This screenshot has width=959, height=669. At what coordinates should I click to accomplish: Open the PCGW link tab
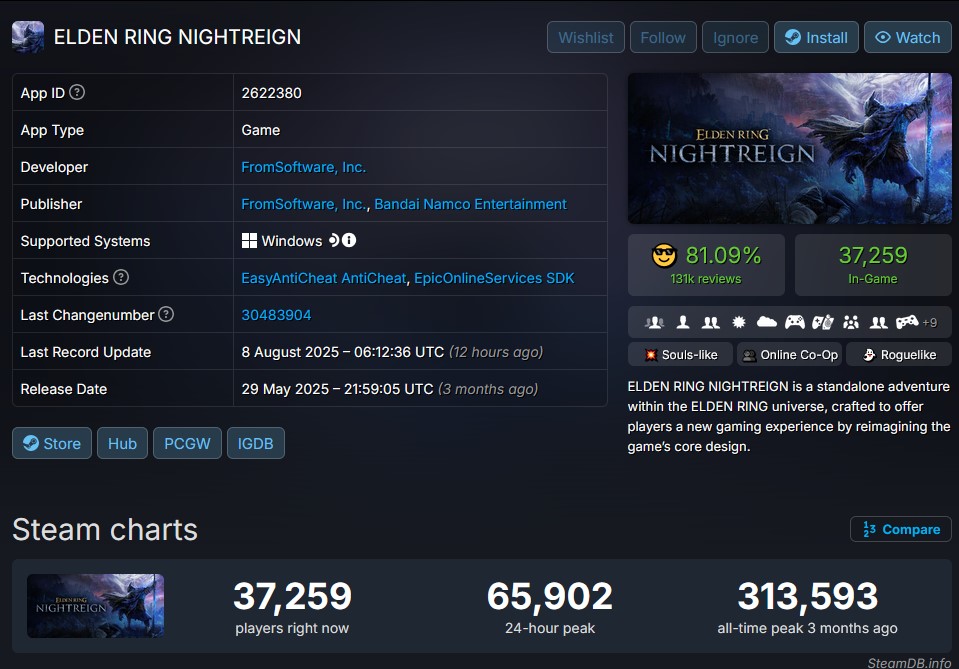[x=187, y=443]
